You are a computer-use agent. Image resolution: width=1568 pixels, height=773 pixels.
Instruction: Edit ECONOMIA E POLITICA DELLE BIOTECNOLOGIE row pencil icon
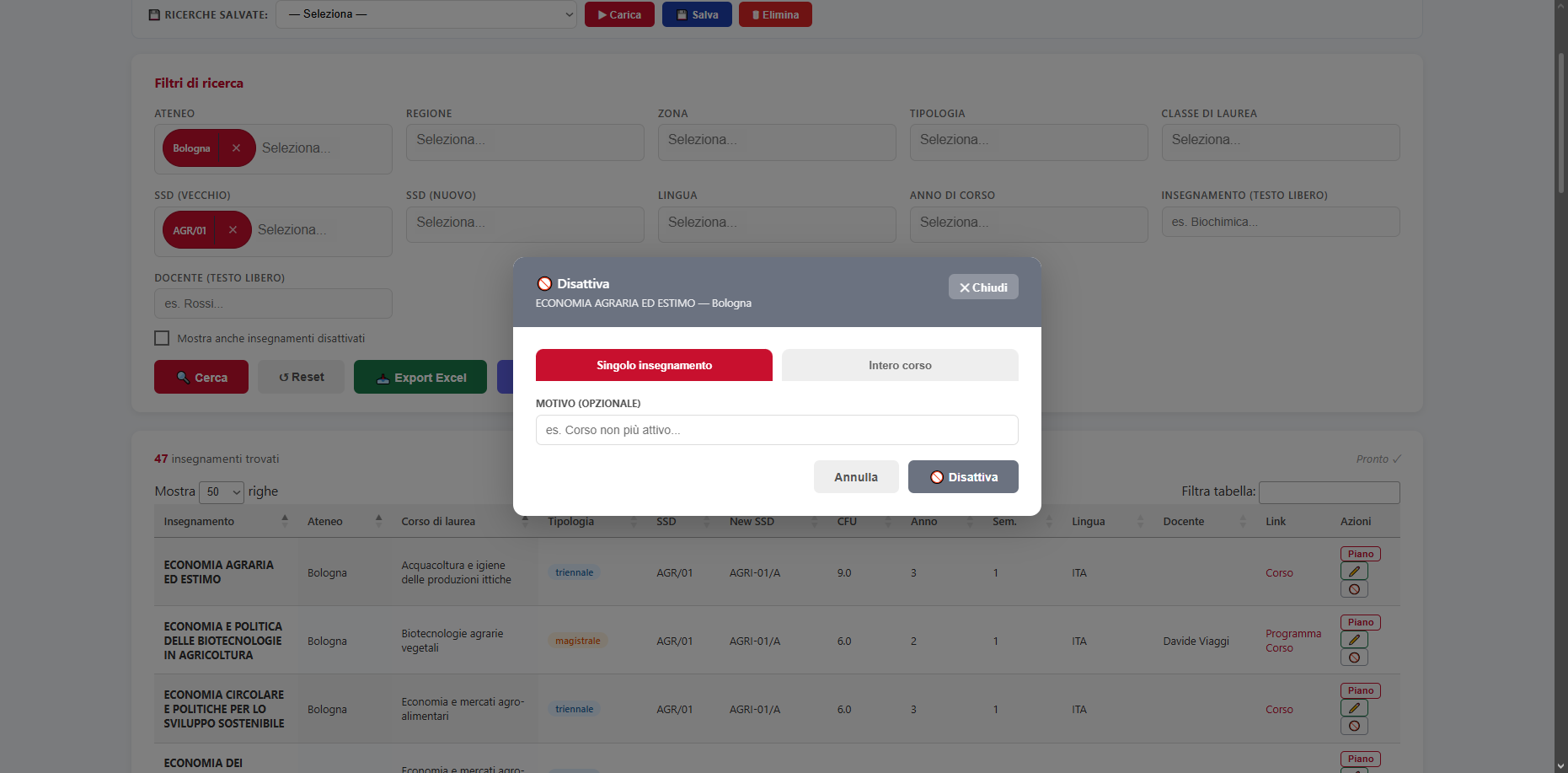click(1354, 640)
